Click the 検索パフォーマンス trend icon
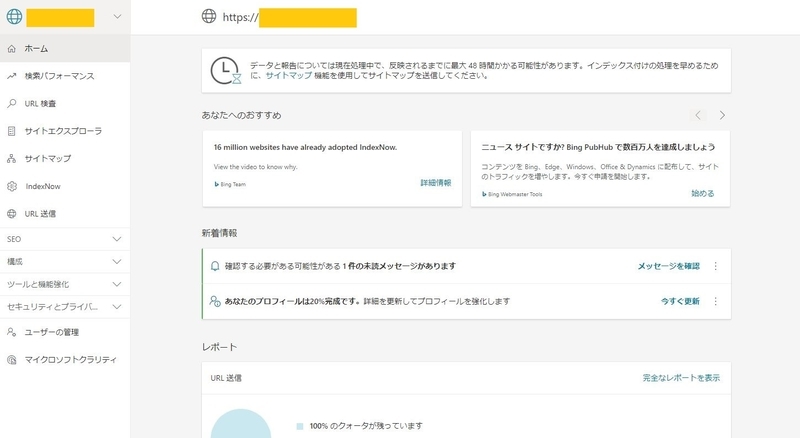The width and height of the screenshot is (800, 438). [12, 76]
